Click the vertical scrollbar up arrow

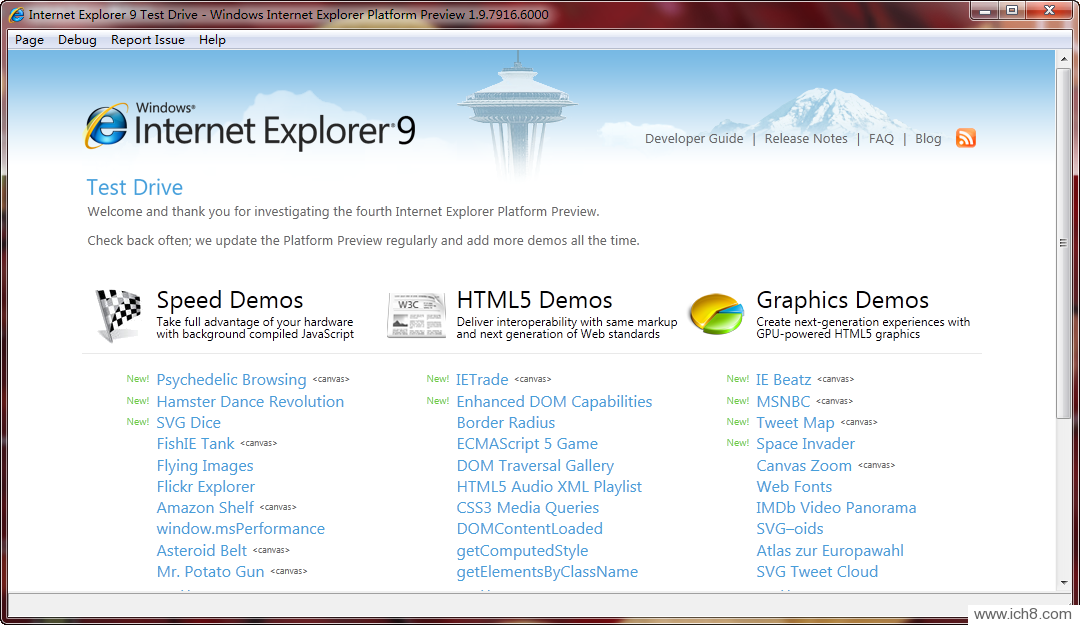(1063, 59)
